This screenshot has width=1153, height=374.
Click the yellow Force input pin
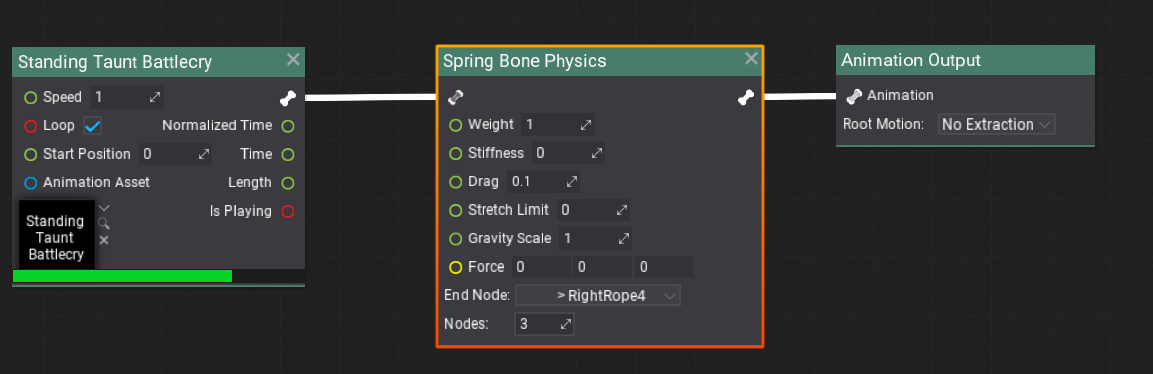tap(456, 267)
